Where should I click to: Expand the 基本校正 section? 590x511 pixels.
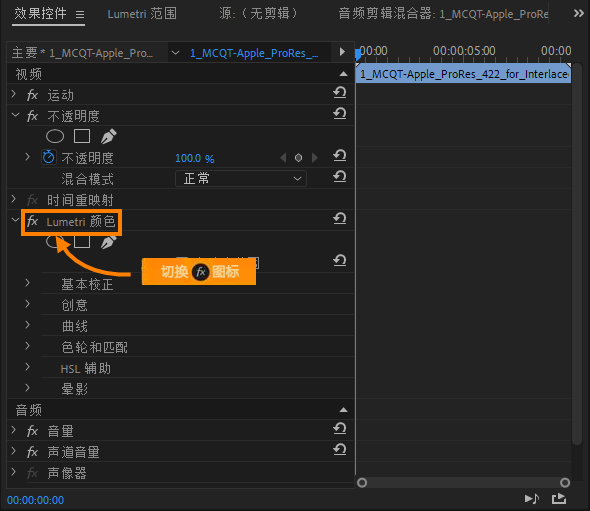(x=27, y=283)
